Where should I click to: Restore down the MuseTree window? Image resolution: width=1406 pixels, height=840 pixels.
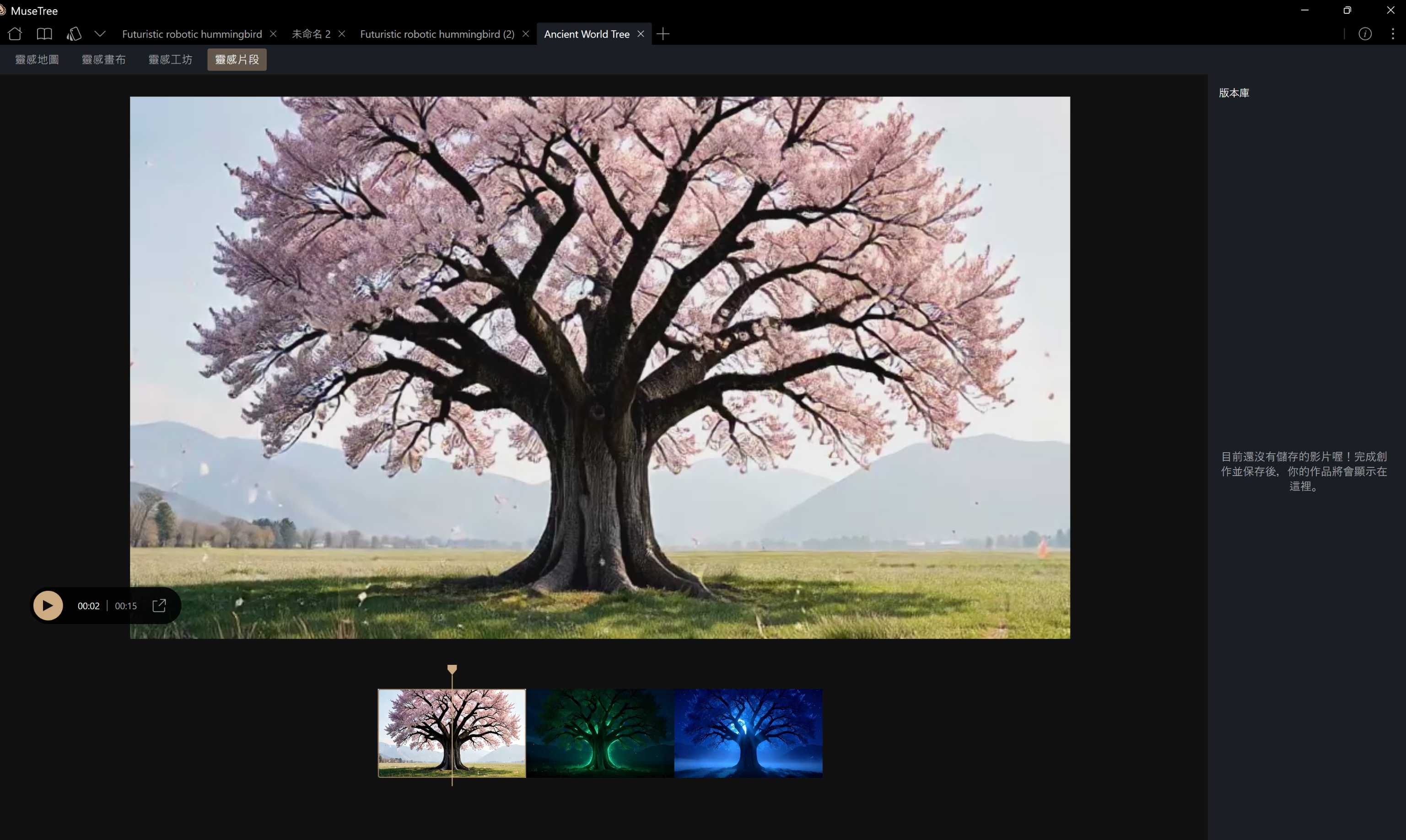(x=1348, y=10)
